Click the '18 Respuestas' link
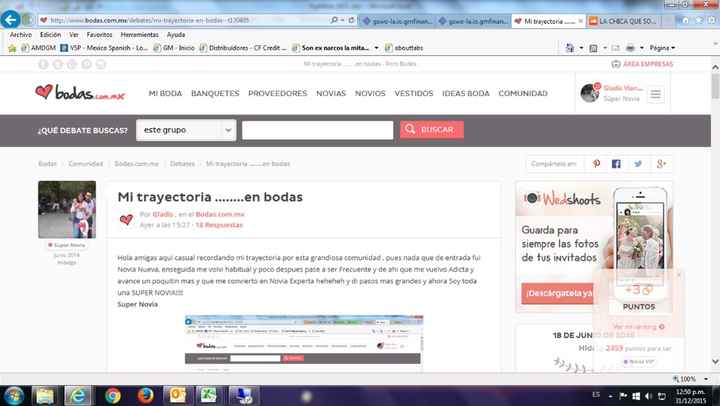The width and height of the screenshot is (720, 406). 219,225
